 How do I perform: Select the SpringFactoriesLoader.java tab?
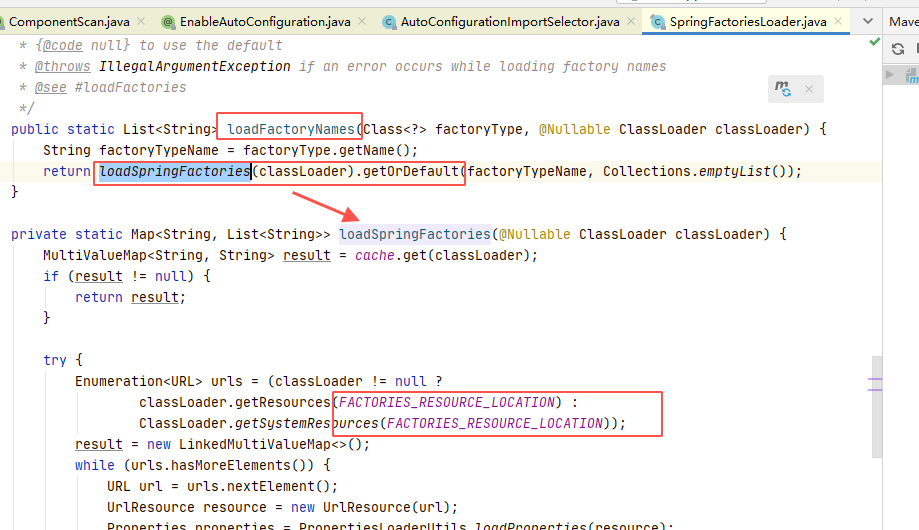click(x=748, y=22)
